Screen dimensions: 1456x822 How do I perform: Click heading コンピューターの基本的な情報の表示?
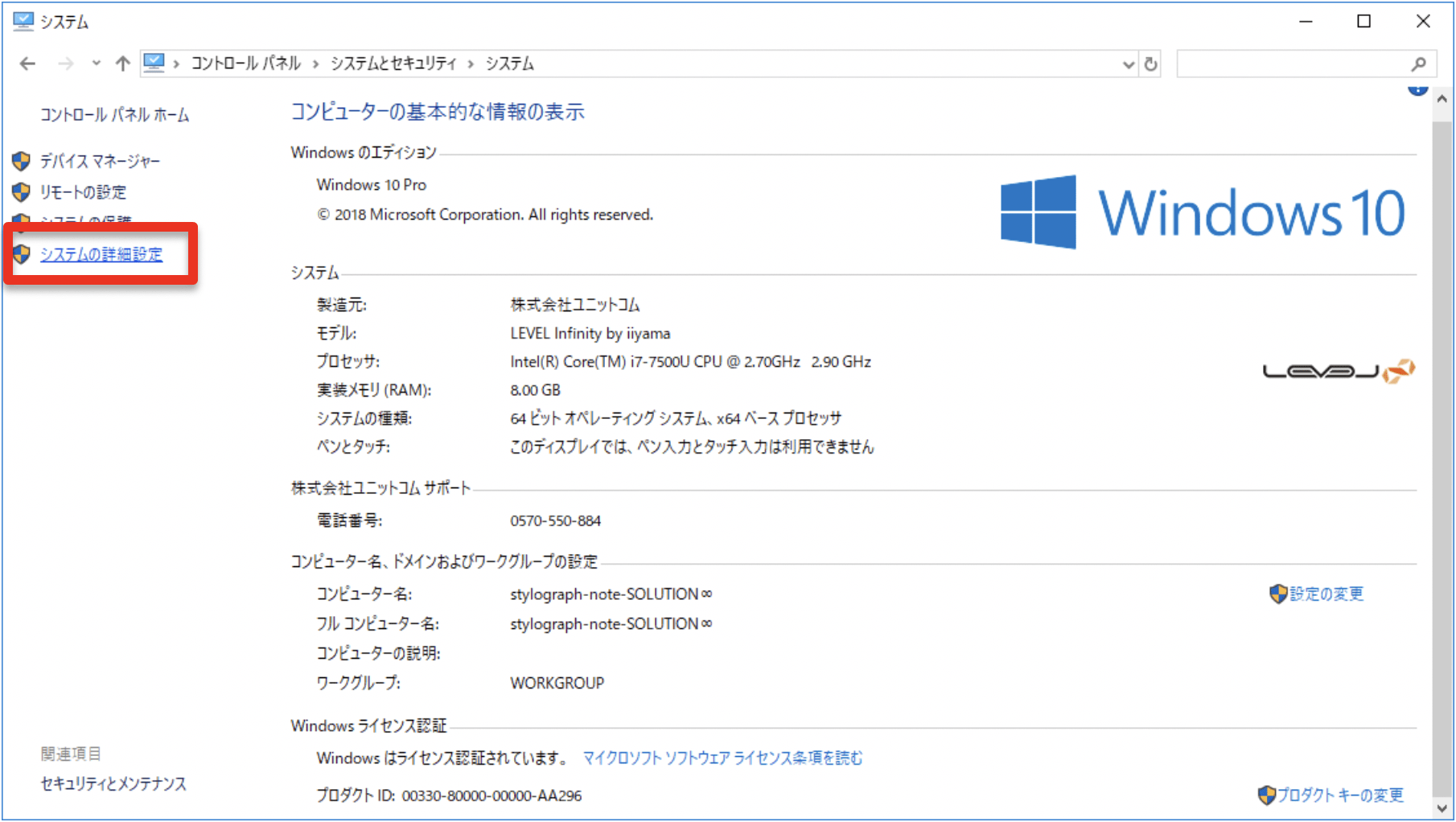point(438,112)
